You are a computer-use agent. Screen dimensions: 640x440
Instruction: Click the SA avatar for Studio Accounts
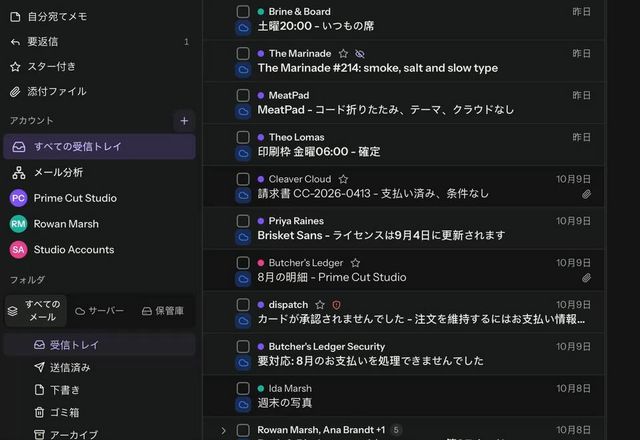coord(18,250)
